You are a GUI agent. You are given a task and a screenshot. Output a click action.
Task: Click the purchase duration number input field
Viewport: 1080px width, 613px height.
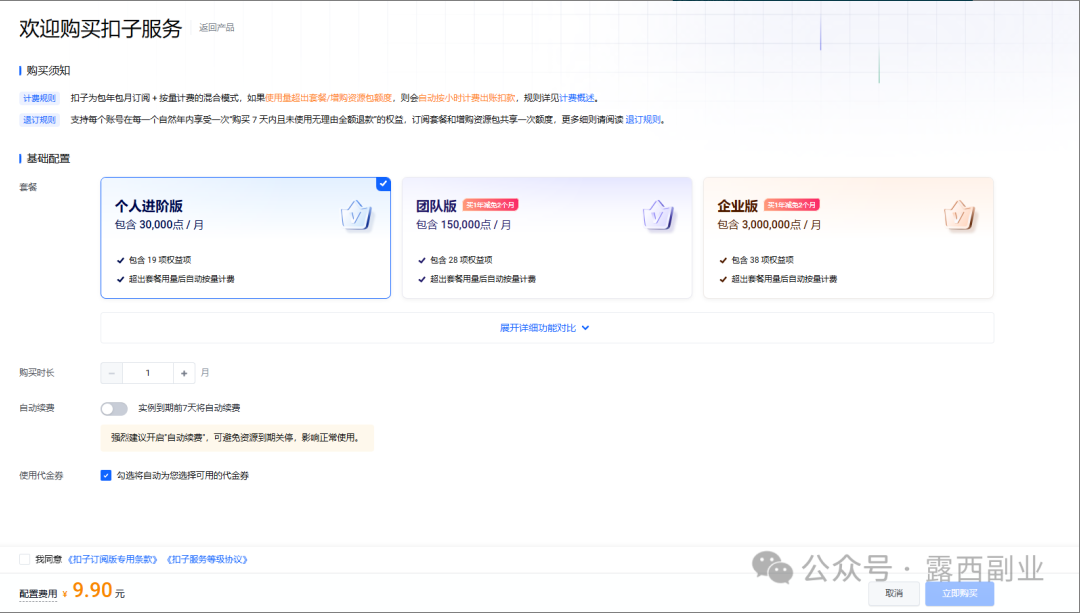click(x=147, y=373)
